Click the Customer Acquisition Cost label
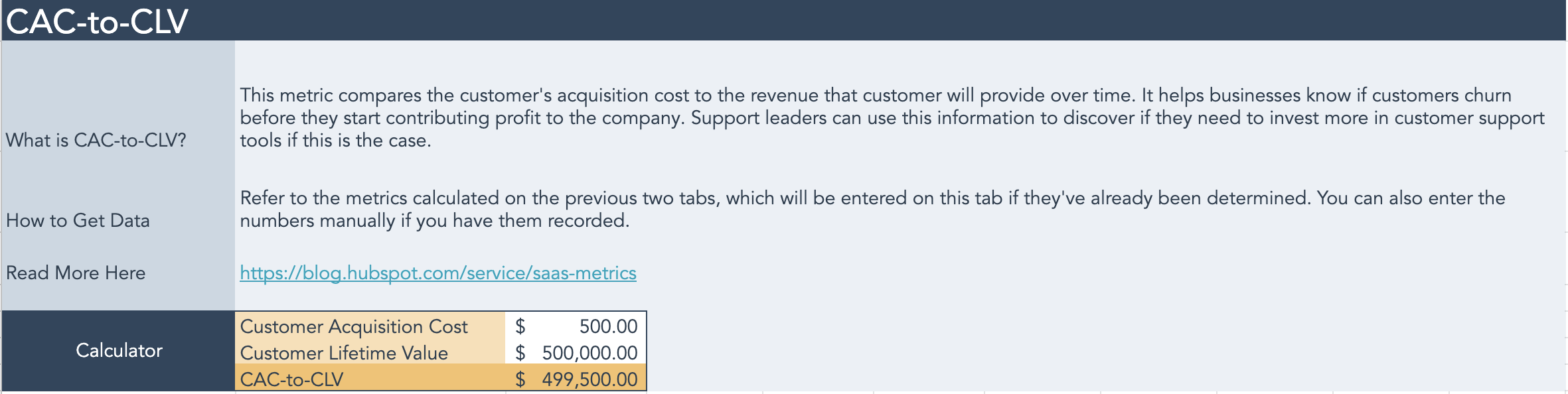This screenshot has width=1568, height=394. (x=354, y=326)
